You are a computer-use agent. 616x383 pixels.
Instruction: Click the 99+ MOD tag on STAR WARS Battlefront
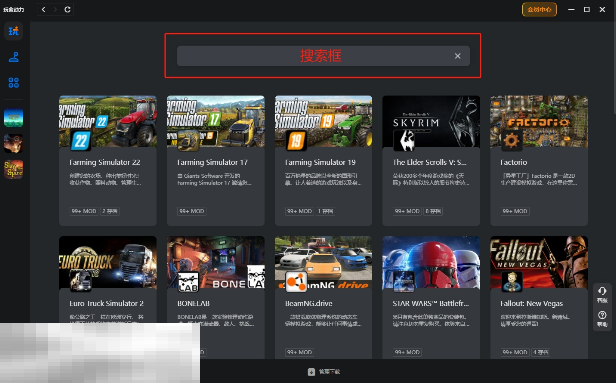pyautogui.click(x=407, y=352)
